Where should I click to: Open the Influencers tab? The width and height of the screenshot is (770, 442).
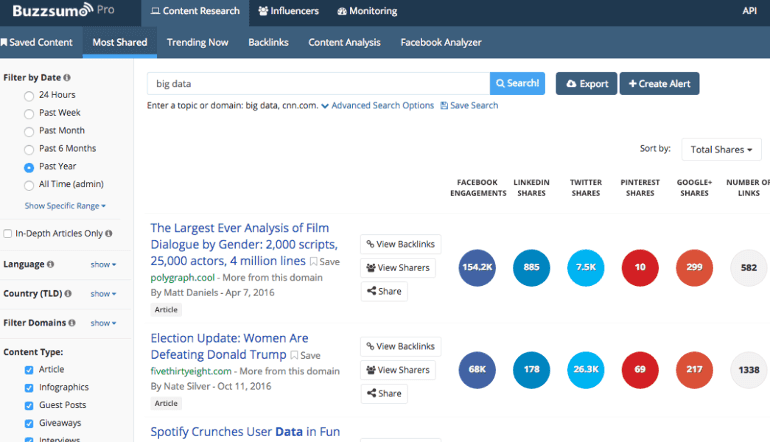pos(289,11)
